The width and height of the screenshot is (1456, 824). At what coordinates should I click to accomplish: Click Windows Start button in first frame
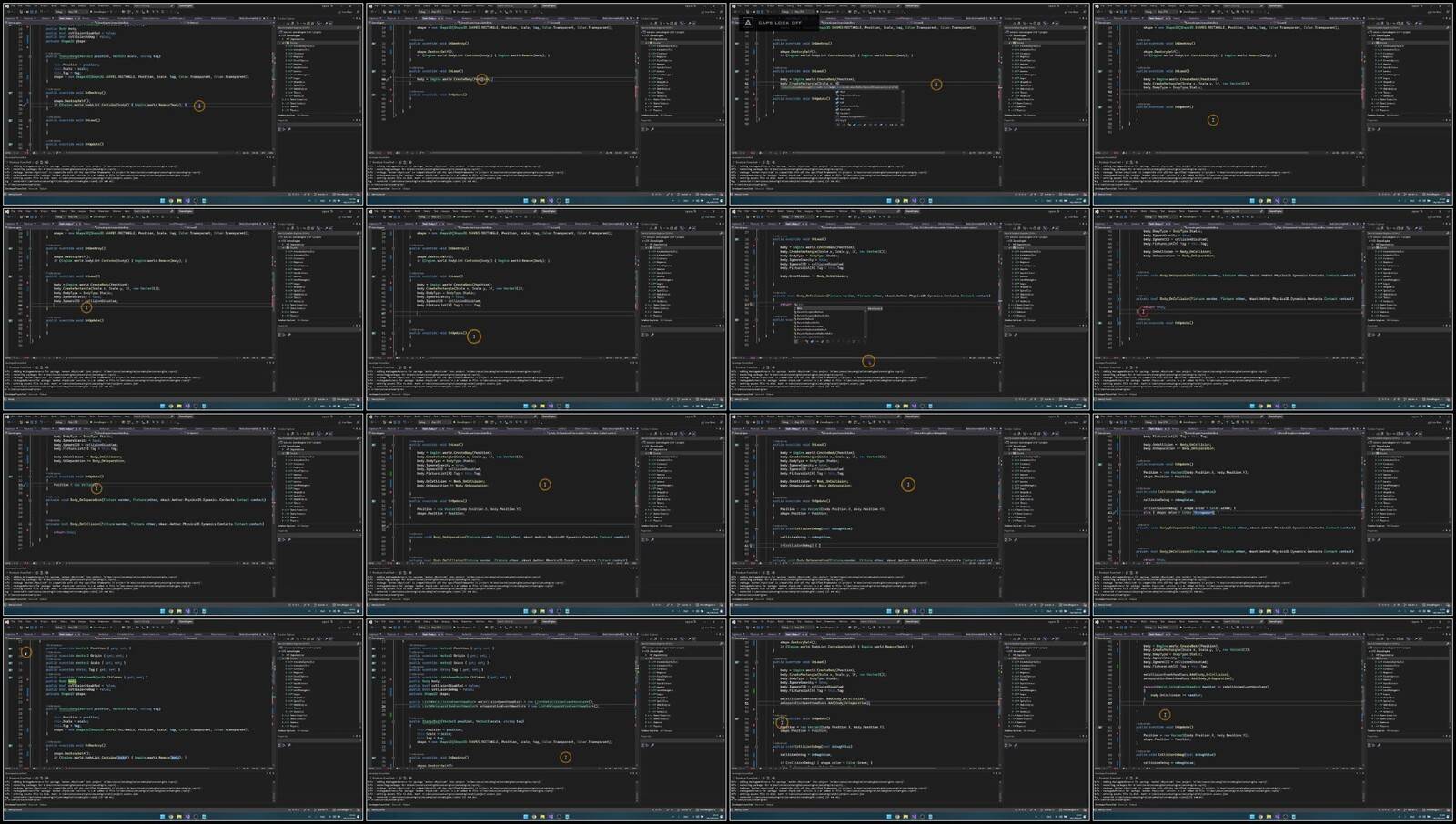click(x=162, y=200)
